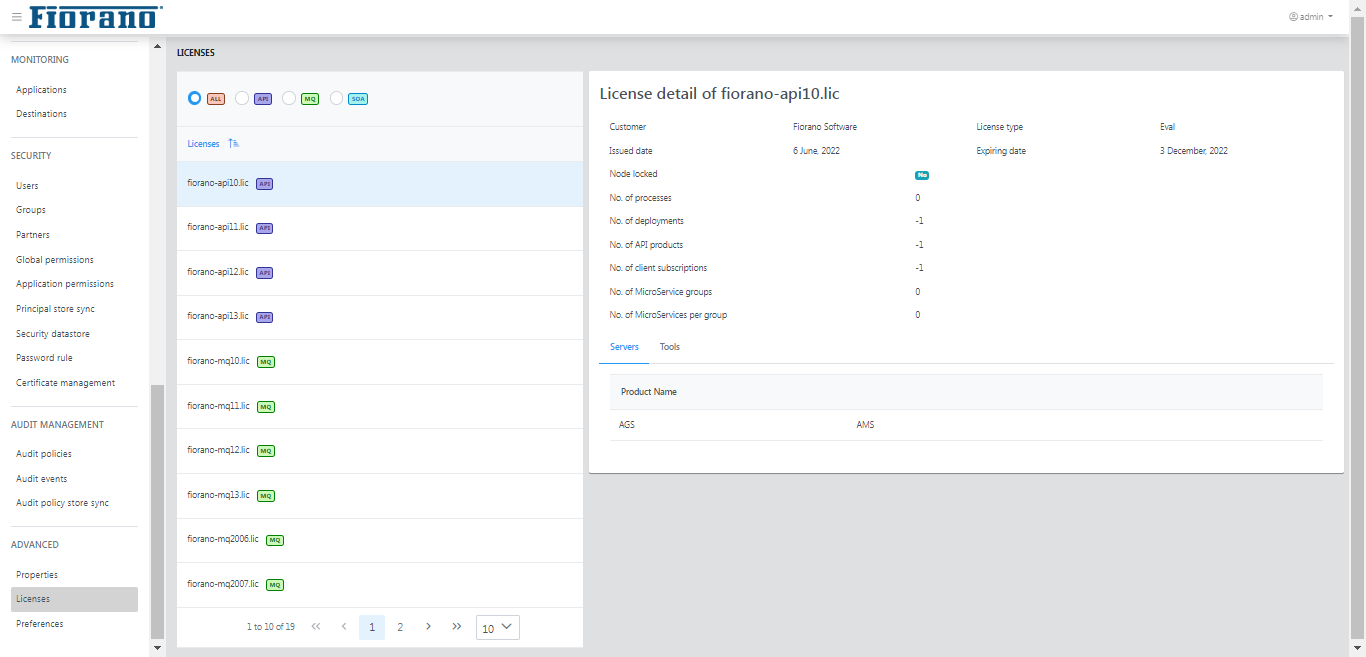Screen dimensions: 1366x657
Task: Open Security datastore page
Action: (x=53, y=334)
